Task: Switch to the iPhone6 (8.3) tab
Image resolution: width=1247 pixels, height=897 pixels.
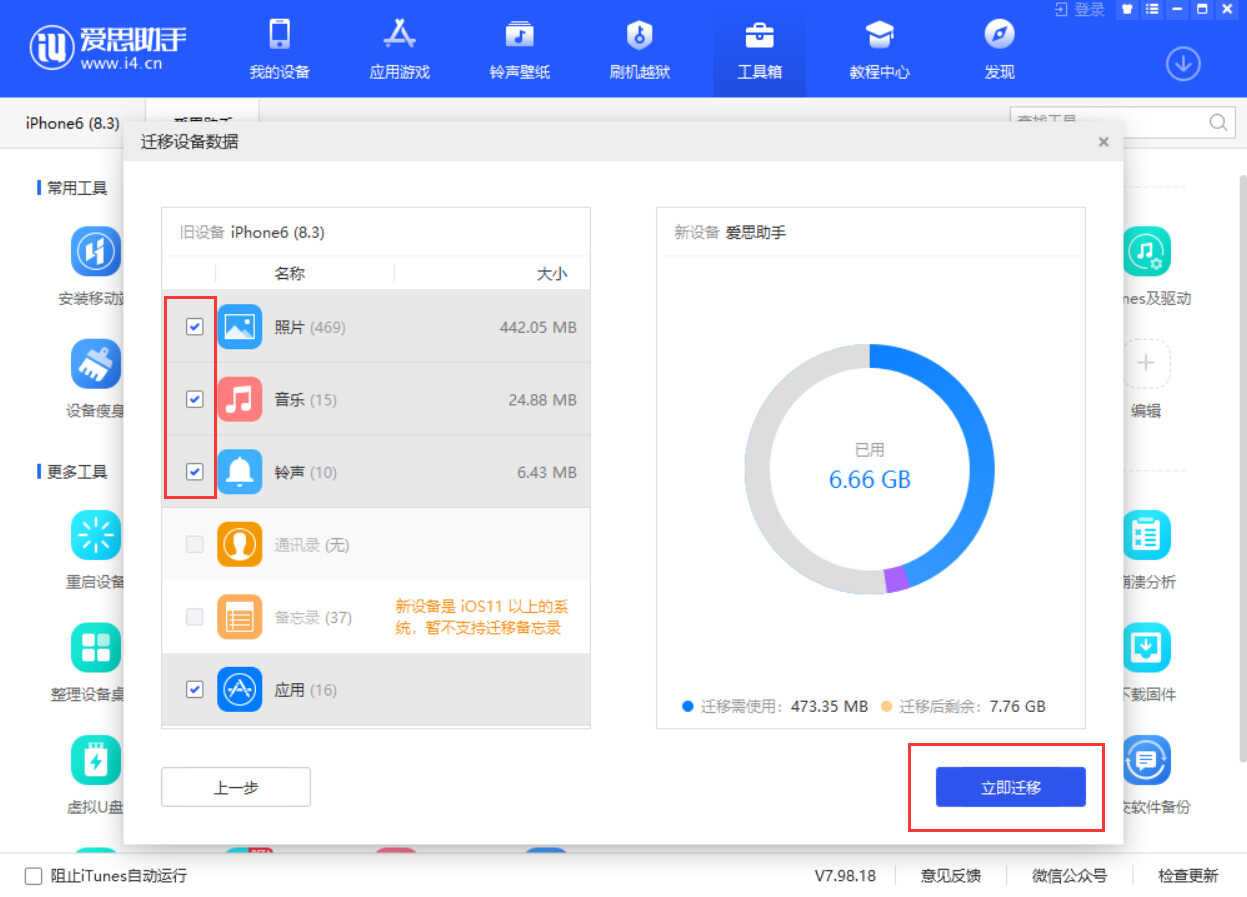Action: point(72,123)
